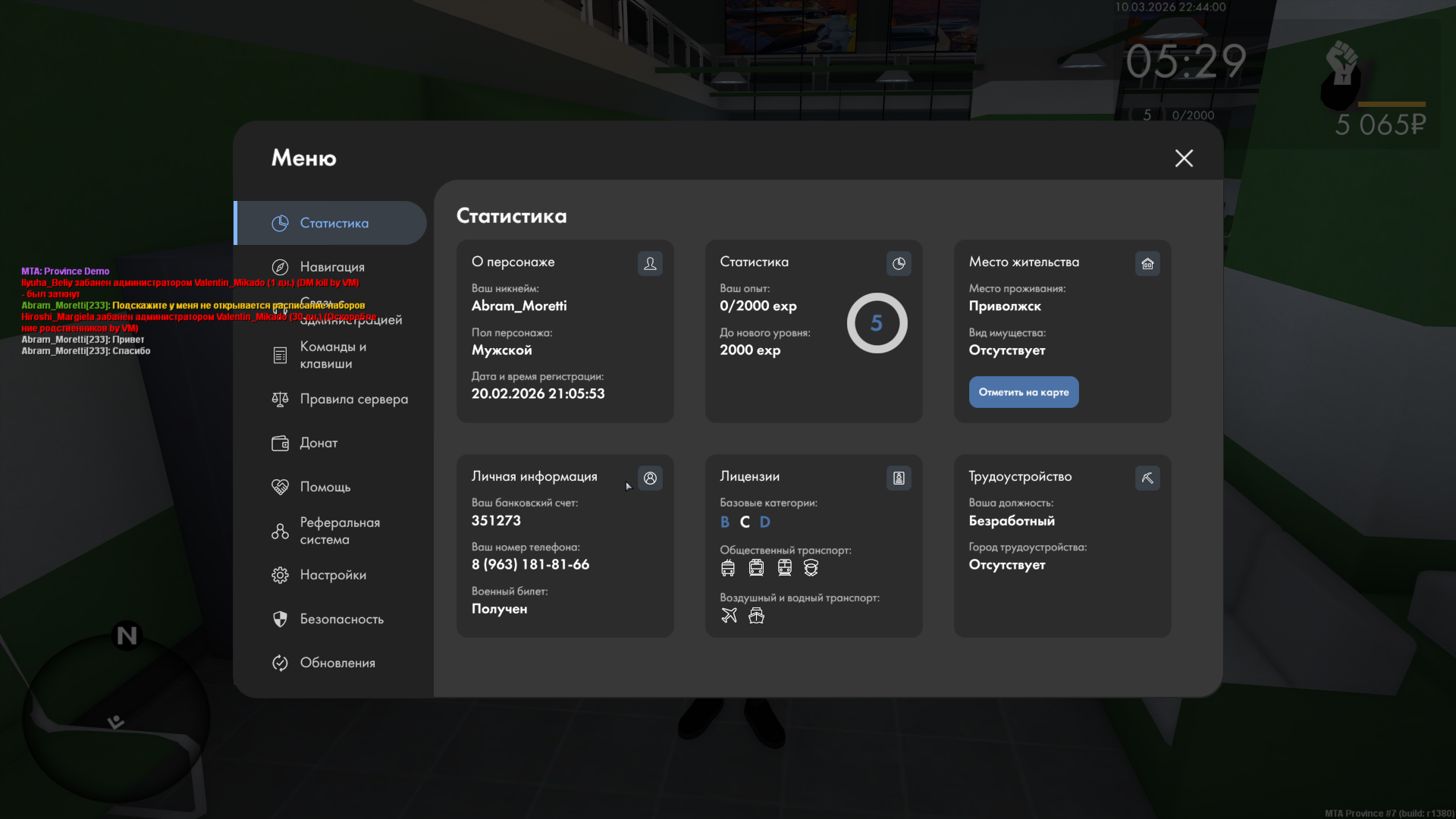Open the Настройки menu item
Viewport: 1456px width, 819px height.
click(x=332, y=575)
